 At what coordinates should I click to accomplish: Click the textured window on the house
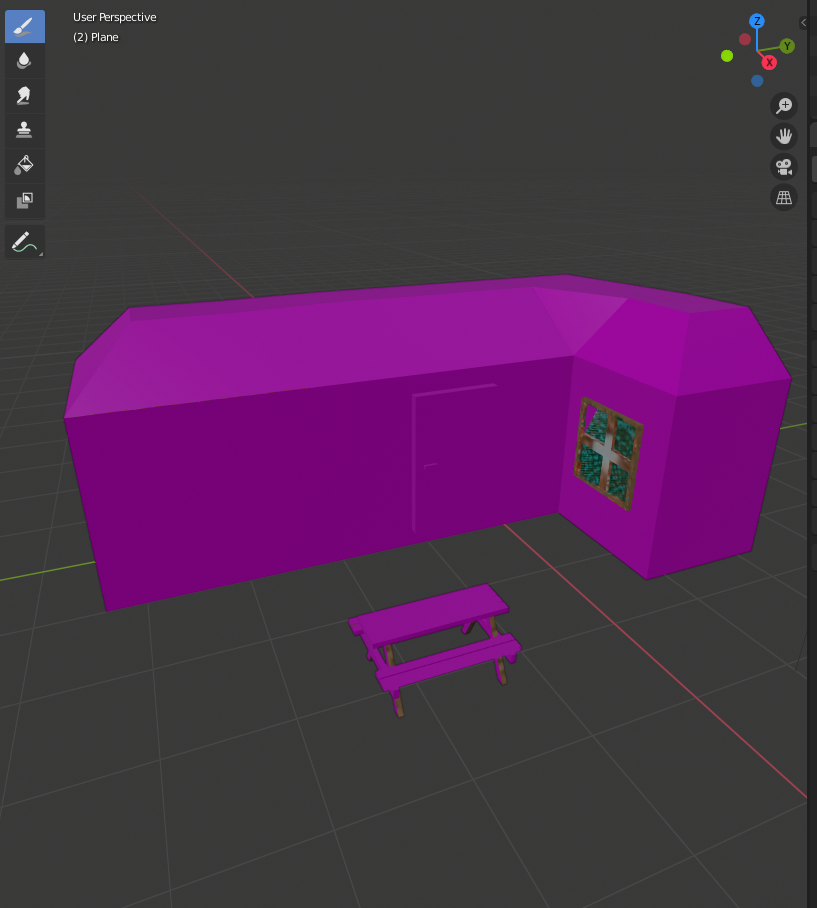click(x=608, y=453)
